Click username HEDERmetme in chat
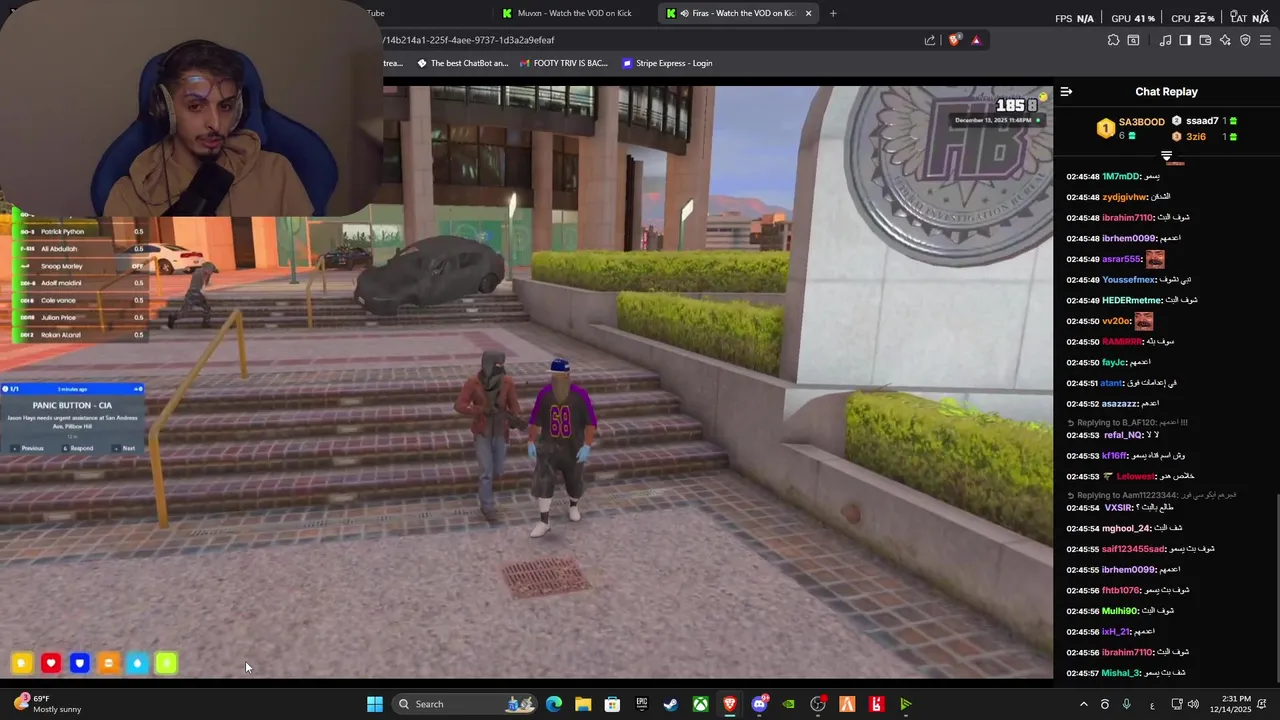Viewport: 1280px width, 720px height. pyautogui.click(x=1132, y=300)
